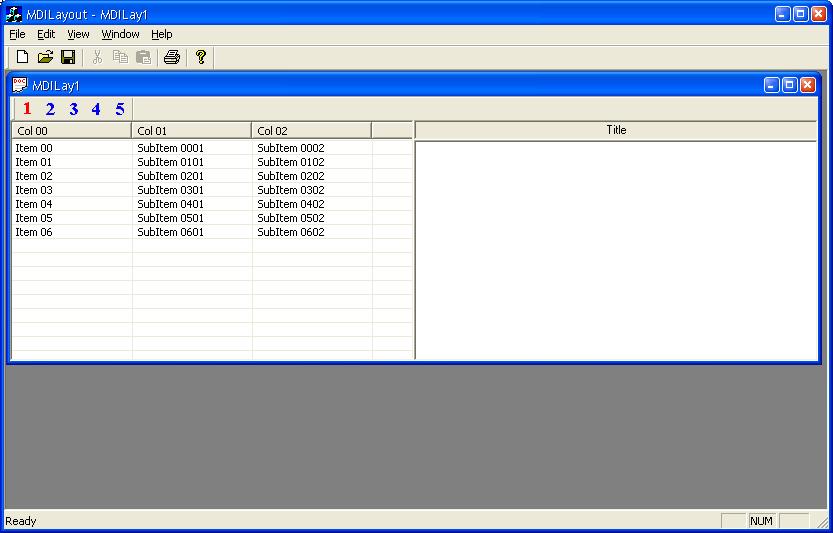Open the Help menu
This screenshot has width=833, height=533.
(x=162, y=35)
